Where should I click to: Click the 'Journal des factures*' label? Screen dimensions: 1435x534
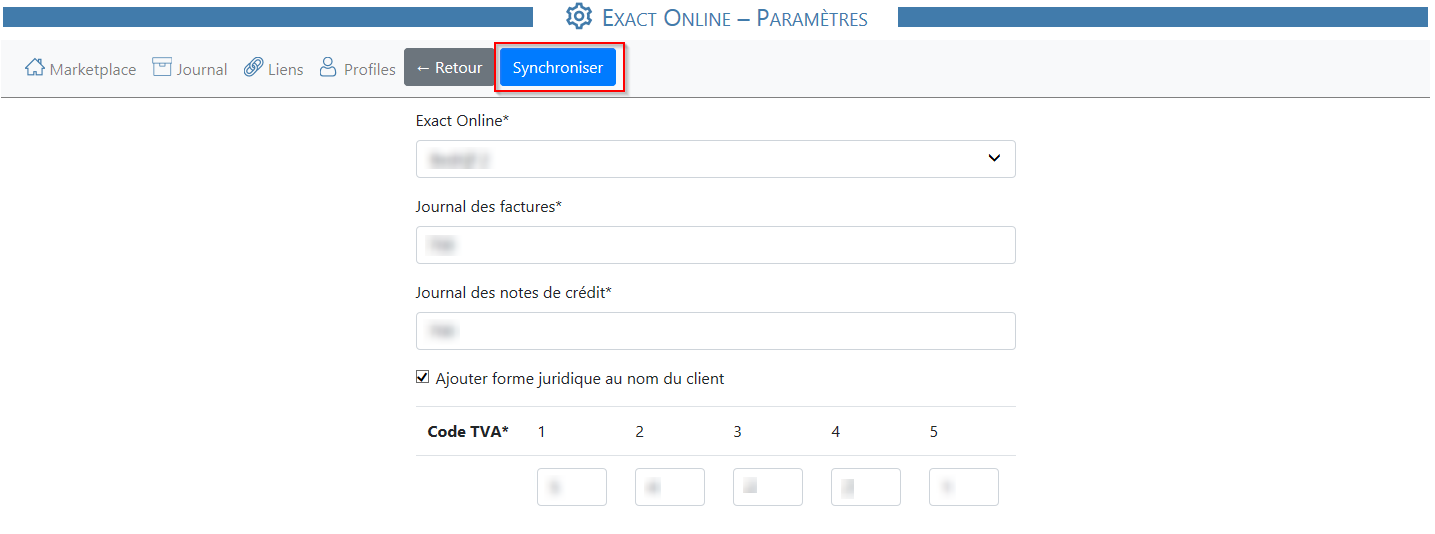488,207
